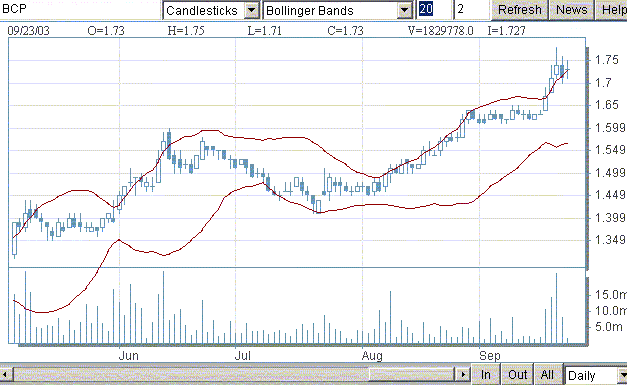Click the Refresh button

point(519,10)
